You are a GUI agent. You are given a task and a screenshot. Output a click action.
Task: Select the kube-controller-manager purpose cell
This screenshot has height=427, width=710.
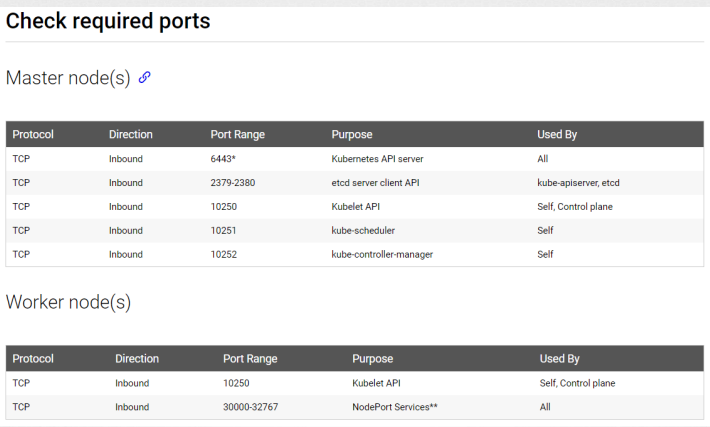click(x=382, y=254)
